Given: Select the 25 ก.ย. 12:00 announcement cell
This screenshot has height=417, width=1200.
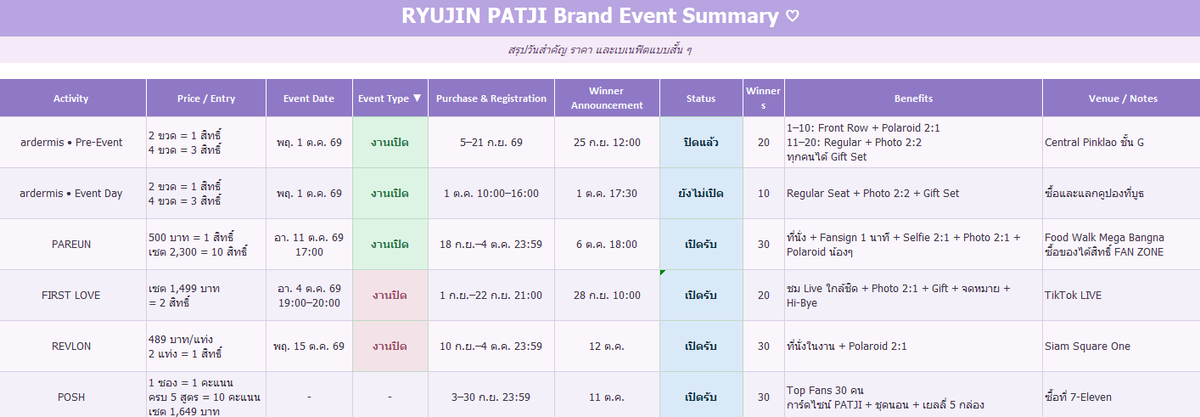Looking at the screenshot, I should click(x=607, y=142).
